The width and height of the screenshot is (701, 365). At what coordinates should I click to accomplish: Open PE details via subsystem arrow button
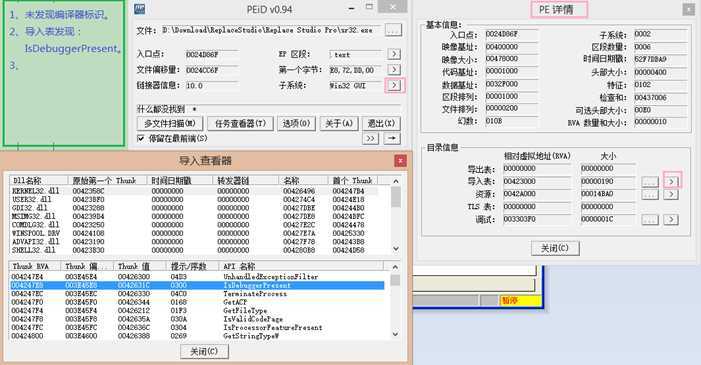(x=394, y=85)
